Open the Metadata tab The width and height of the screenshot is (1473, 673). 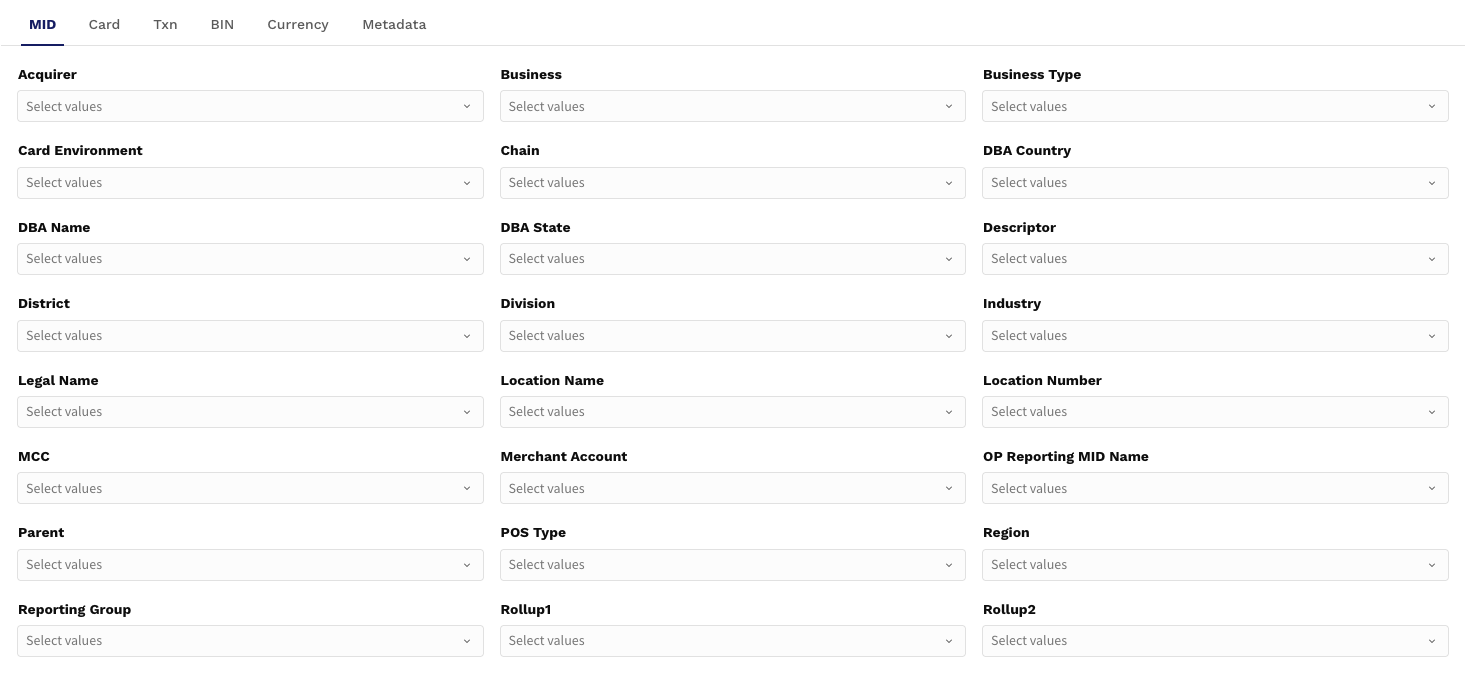pos(394,24)
